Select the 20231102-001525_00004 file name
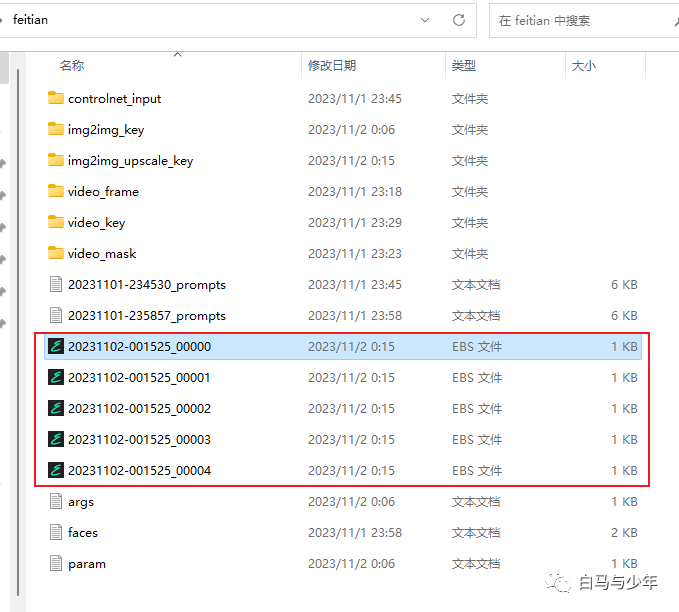The height and width of the screenshot is (612, 679). (139, 470)
